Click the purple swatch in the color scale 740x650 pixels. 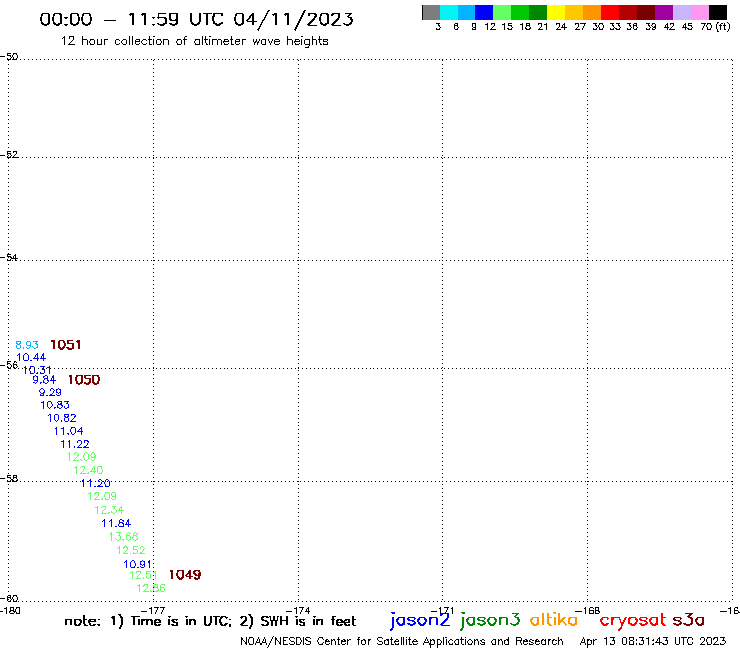coord(664,12)
